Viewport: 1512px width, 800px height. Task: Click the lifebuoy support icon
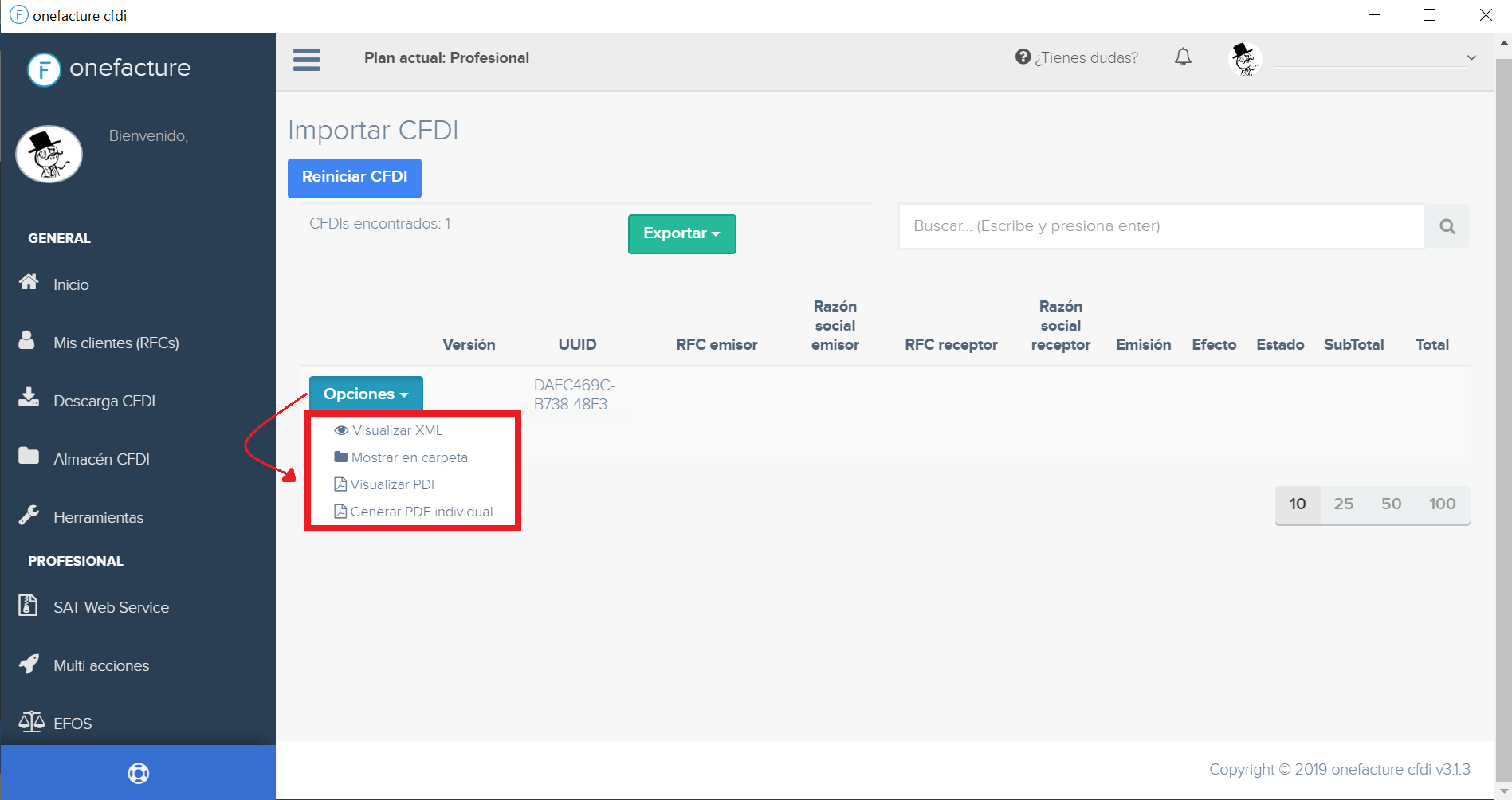(x=138, y=773)
